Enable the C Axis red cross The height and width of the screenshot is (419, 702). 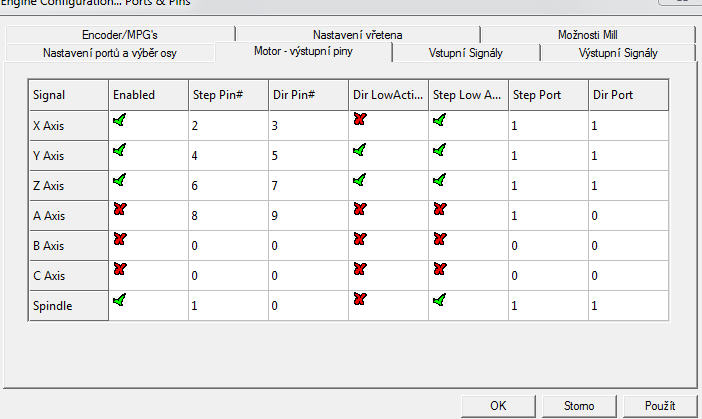pyautogui.click(x=120, y=269)
